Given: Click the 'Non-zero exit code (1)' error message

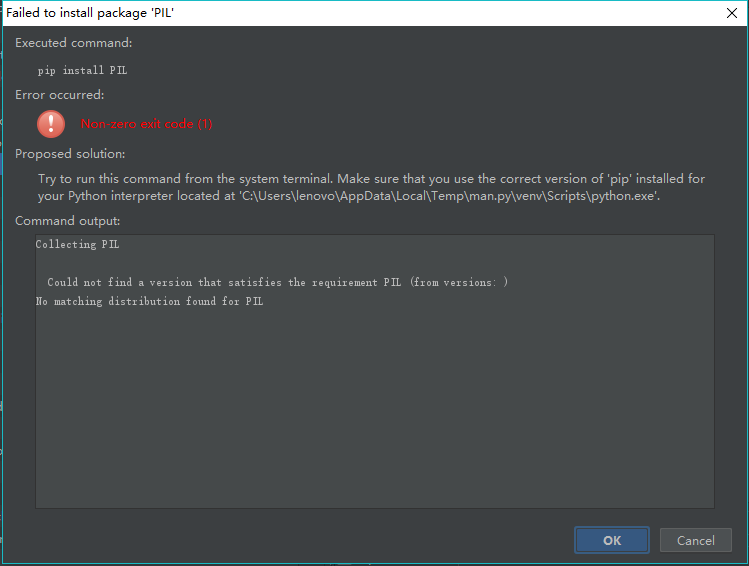Looking at the screenshot, I should (x=147, y=124).
